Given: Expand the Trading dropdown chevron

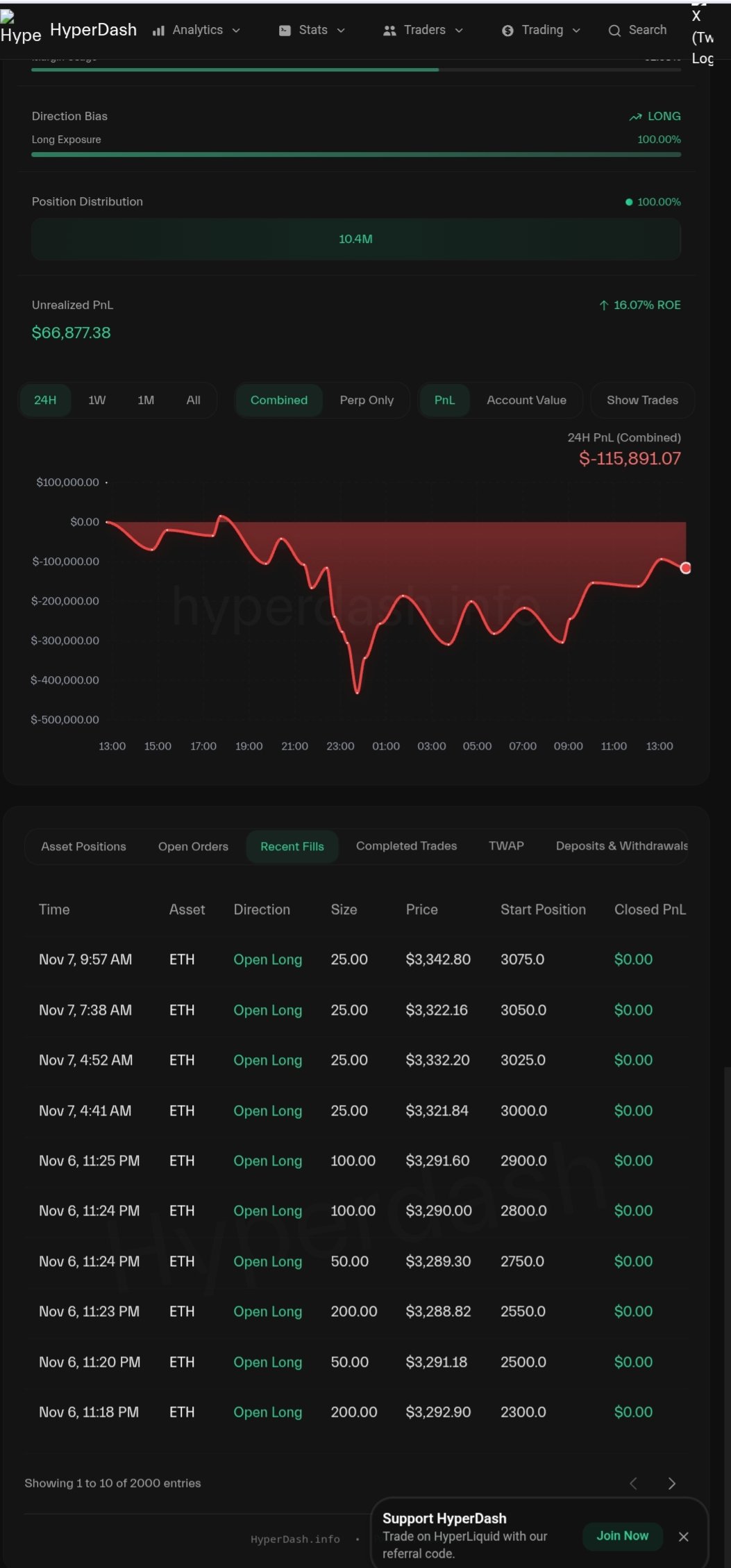Looking at the screenshot, I should 576,31.
